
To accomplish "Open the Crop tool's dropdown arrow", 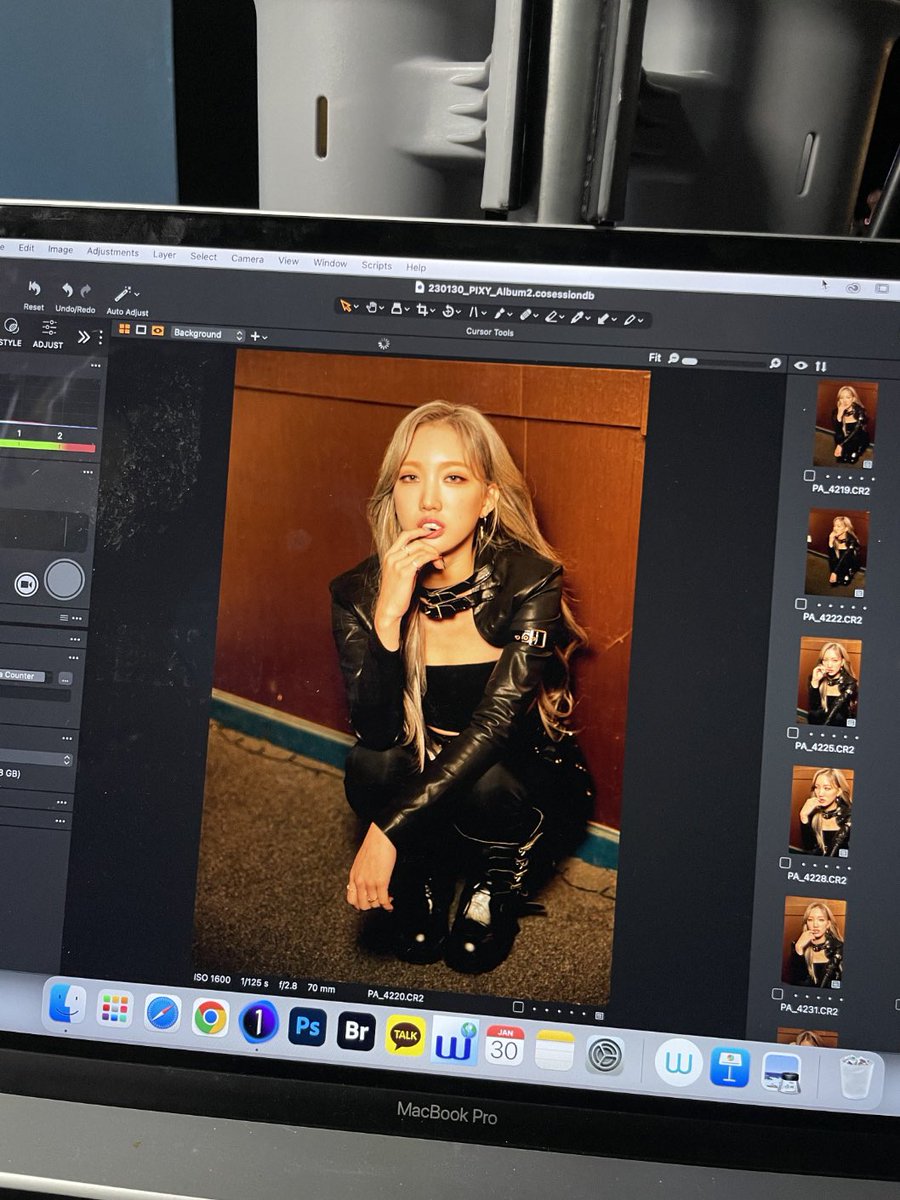I will pyautogui.click(x=434, y=311).
